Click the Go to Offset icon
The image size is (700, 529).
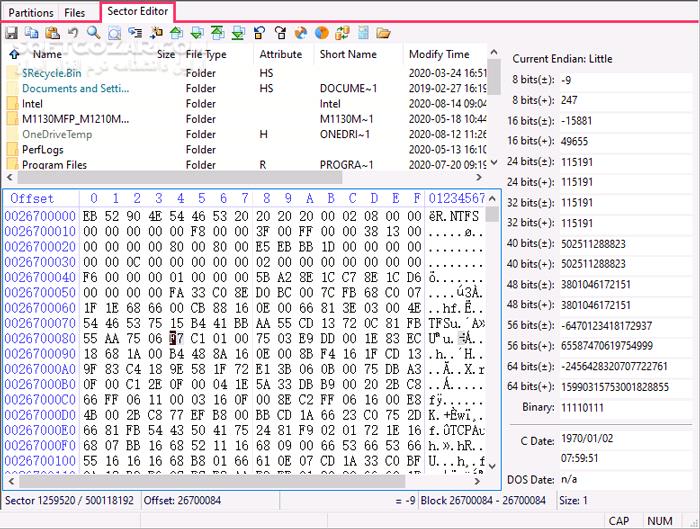point(135,33)
